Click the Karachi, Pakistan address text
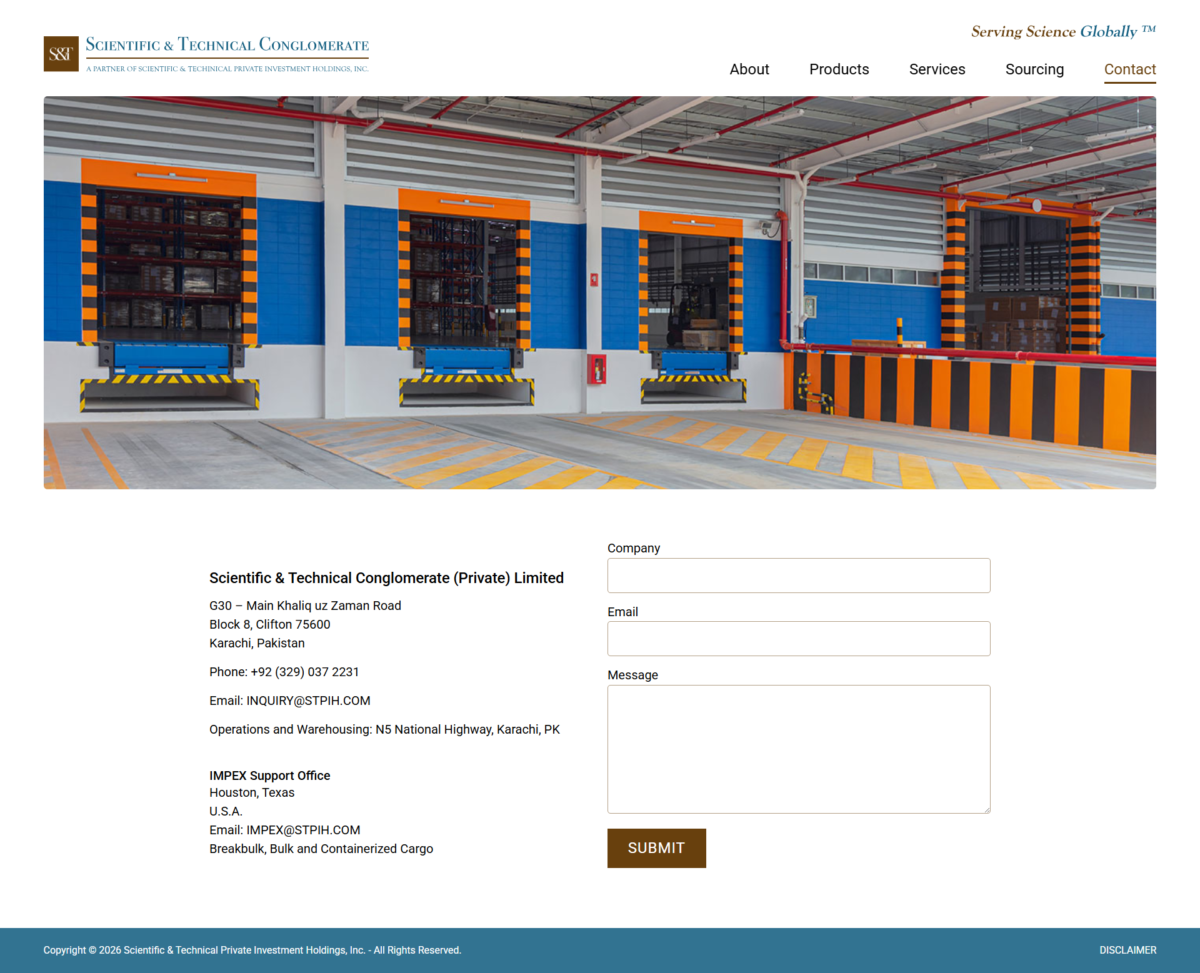This screenshot has height=973, width=1200. pos(257,643)
